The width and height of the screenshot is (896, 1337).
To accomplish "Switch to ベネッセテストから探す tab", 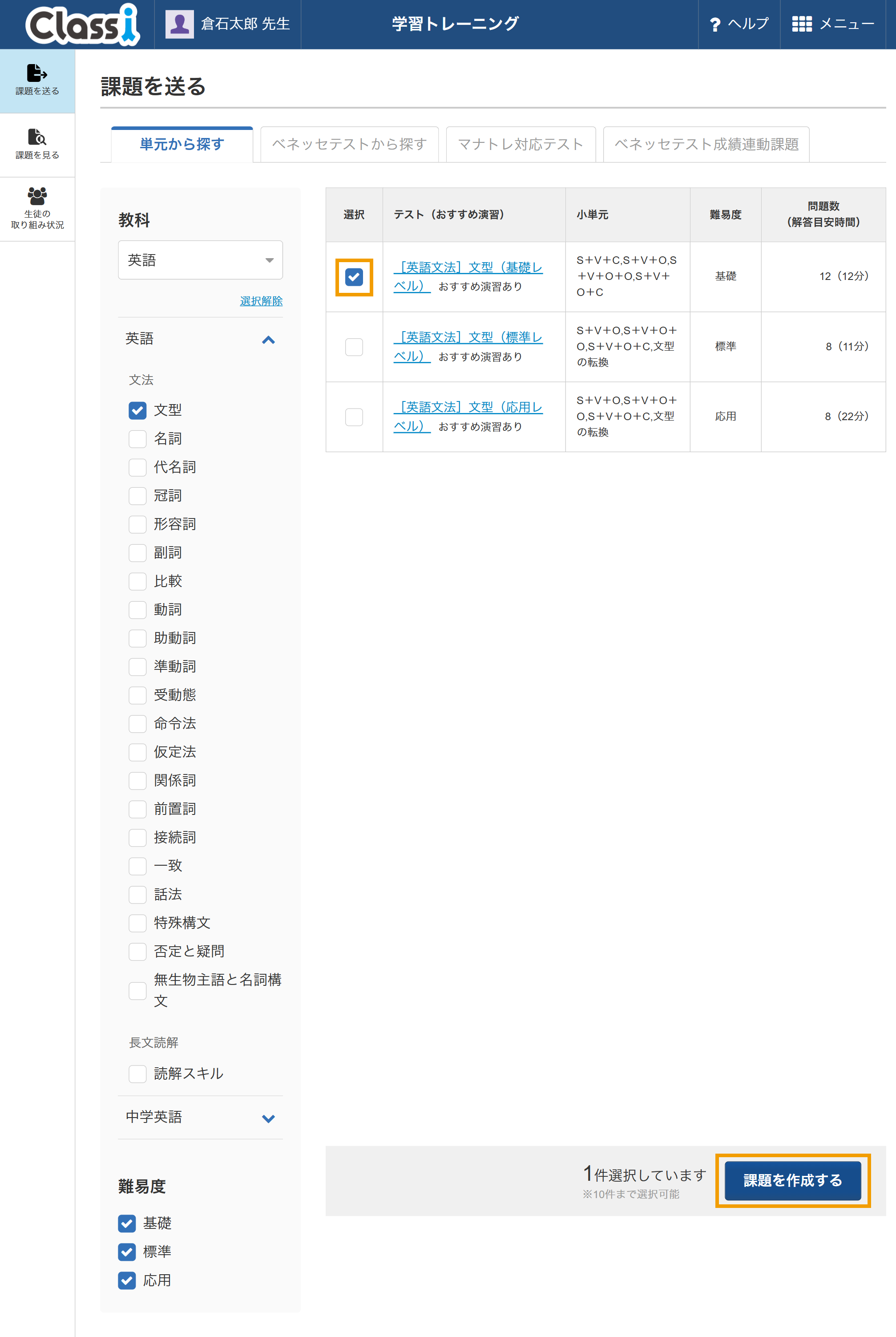I will pos(349,144).
